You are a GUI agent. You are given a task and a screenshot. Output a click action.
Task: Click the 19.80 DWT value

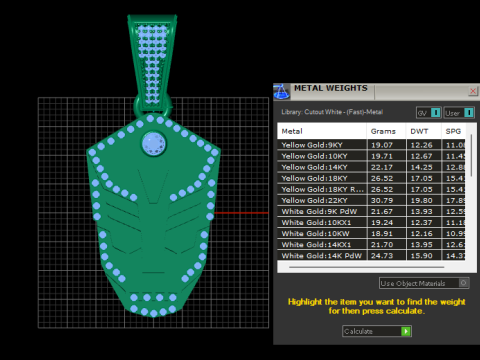point(421,200)
